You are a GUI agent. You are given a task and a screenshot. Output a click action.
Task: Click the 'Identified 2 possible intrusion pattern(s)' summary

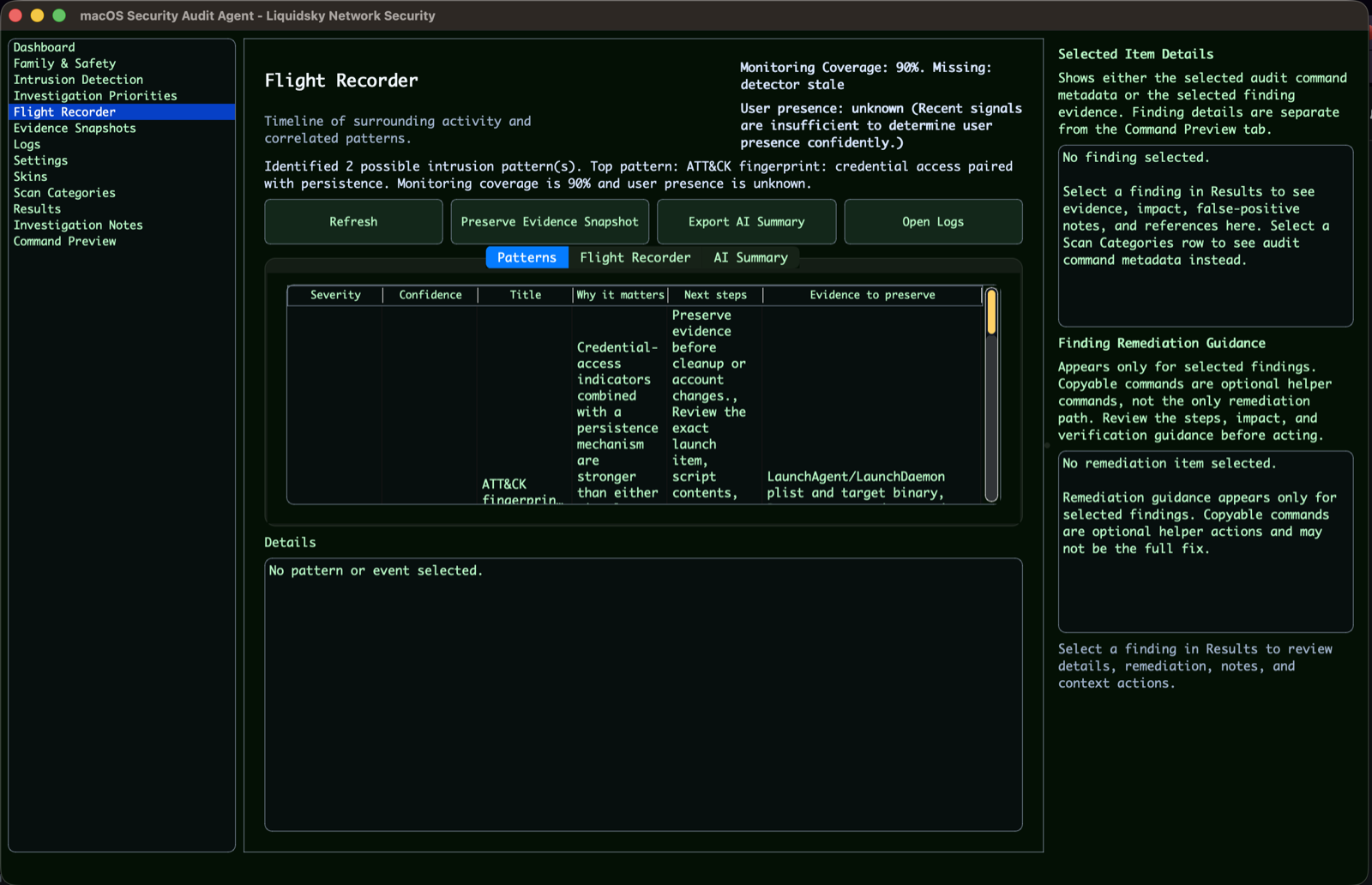[x=639, y=175]
